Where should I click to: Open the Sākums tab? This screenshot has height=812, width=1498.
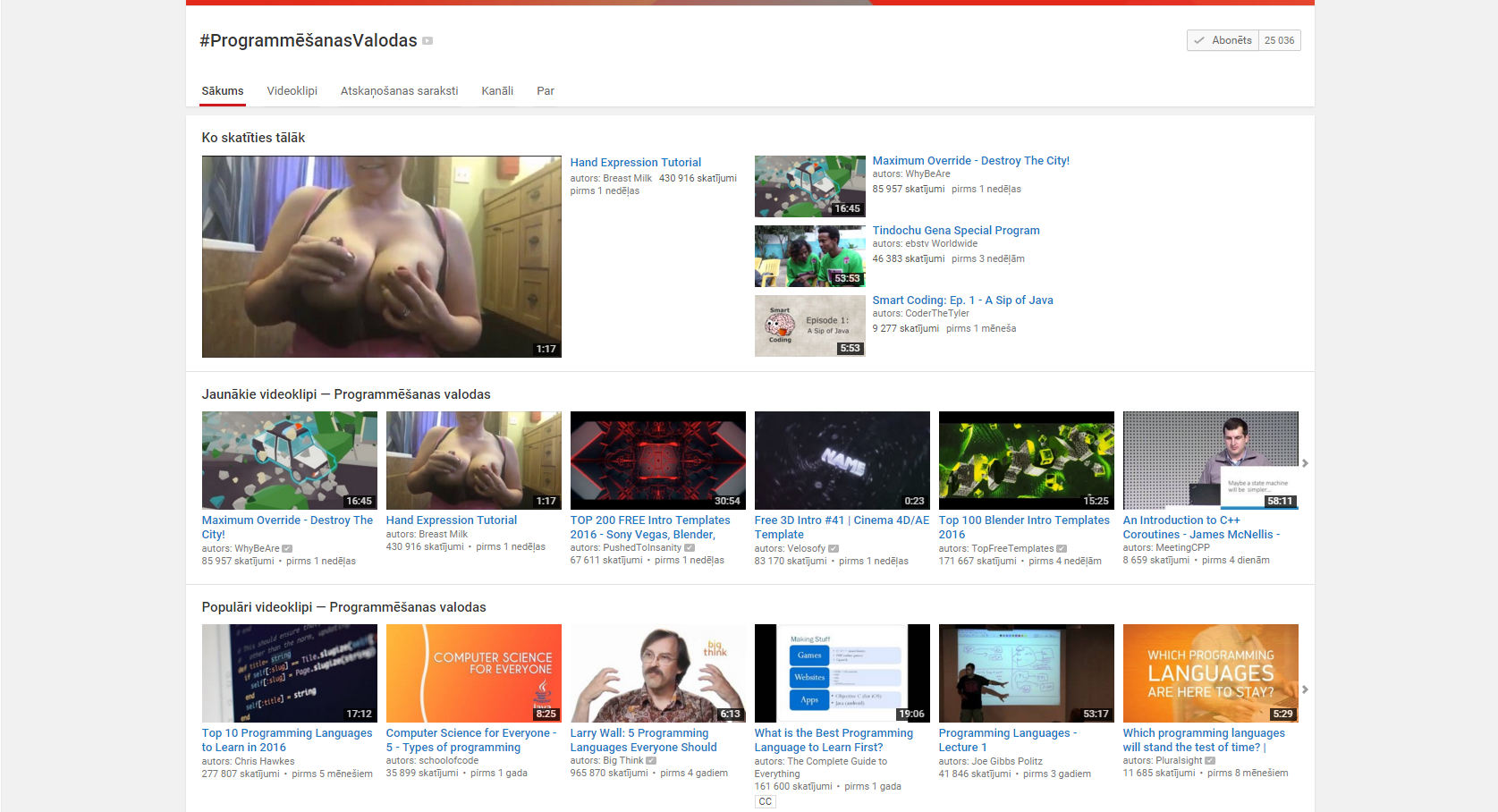click(223, 91)
